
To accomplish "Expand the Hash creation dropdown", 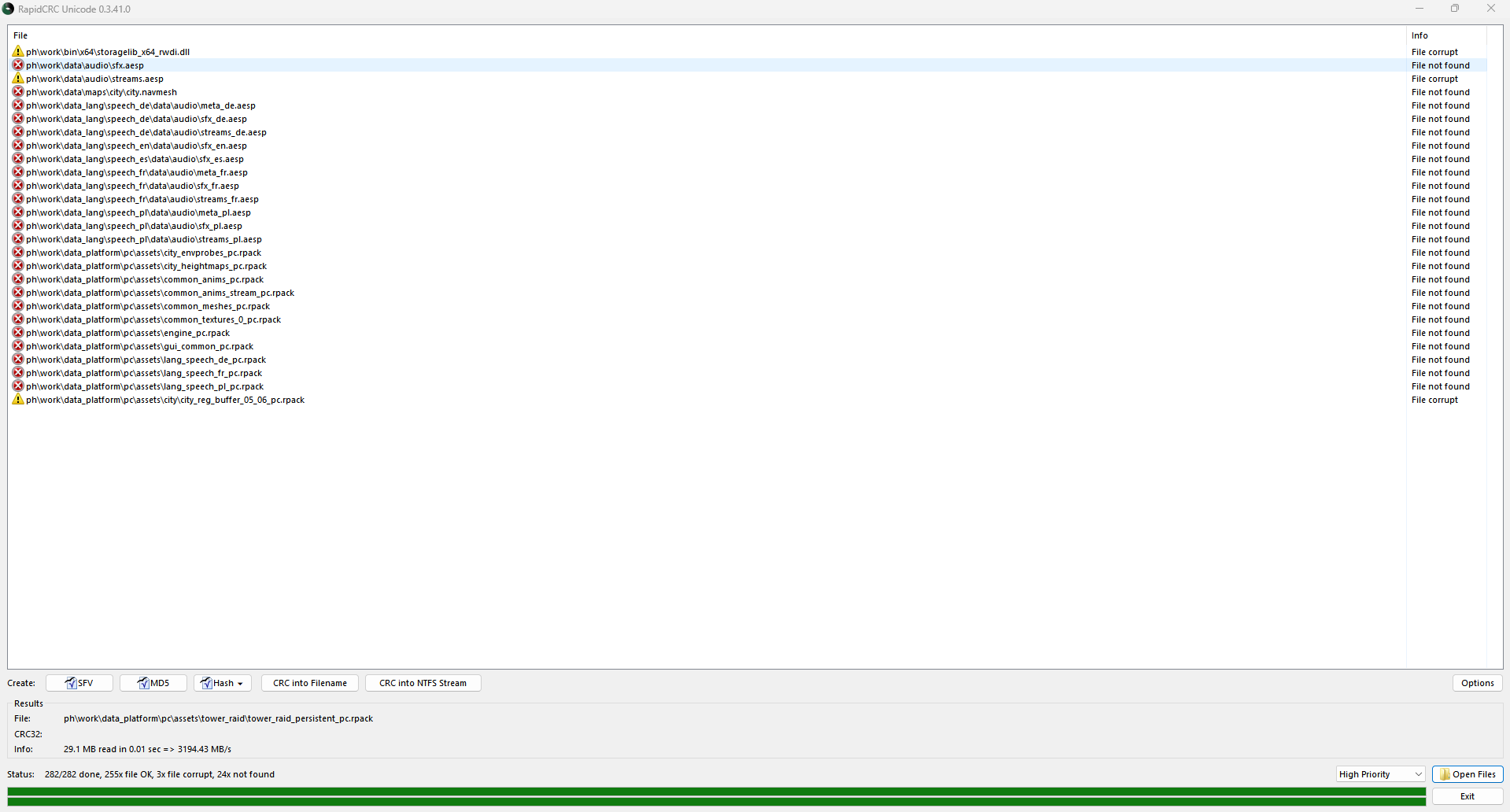I will [x=223, y=683].
